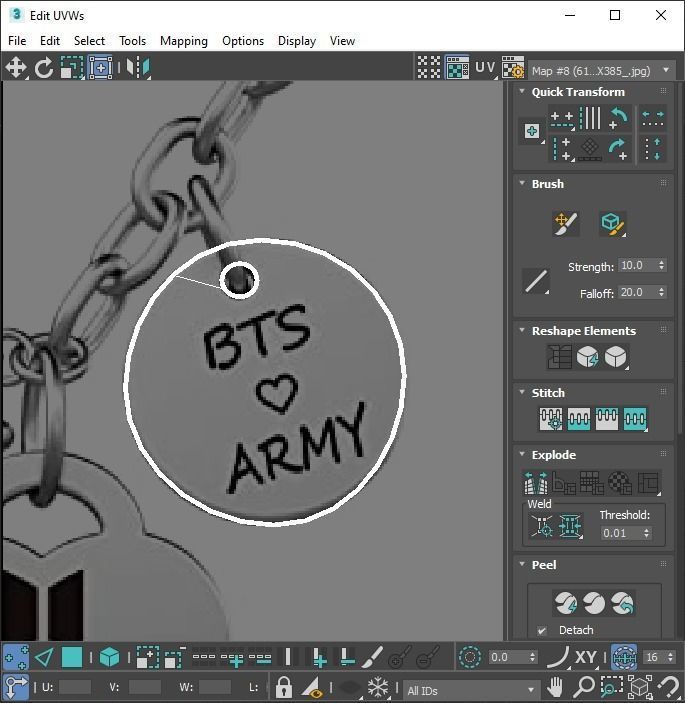Select the Pan view hand tool

(555, 687)
